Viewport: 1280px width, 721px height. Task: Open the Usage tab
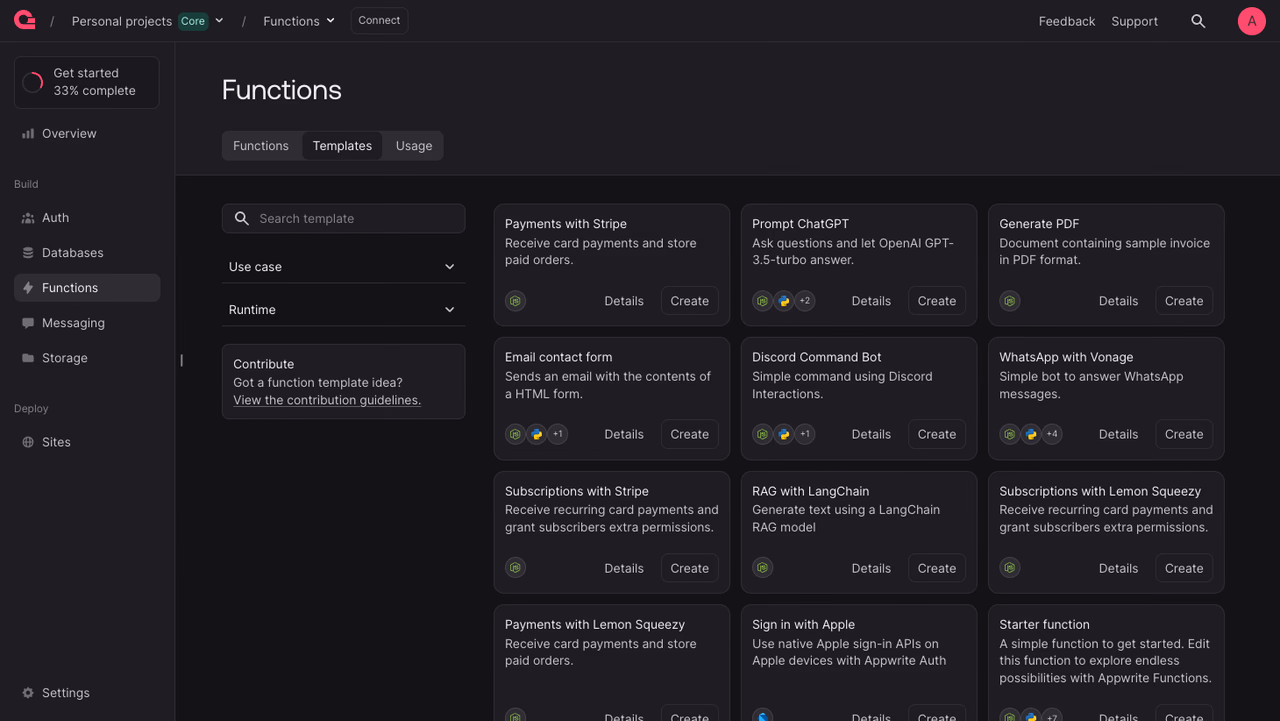click(414, 146)
